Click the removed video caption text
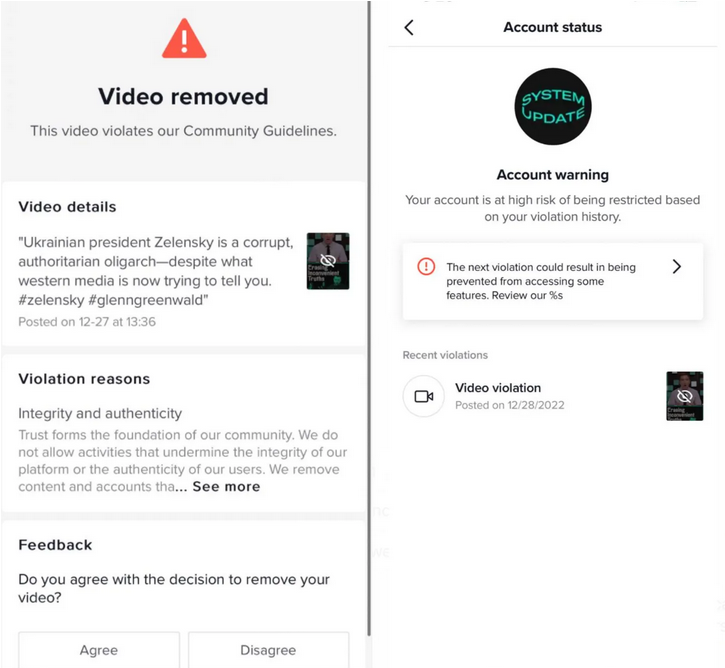Screen dimensions: 725x668 pyautogui.click(x=156, y=271)
